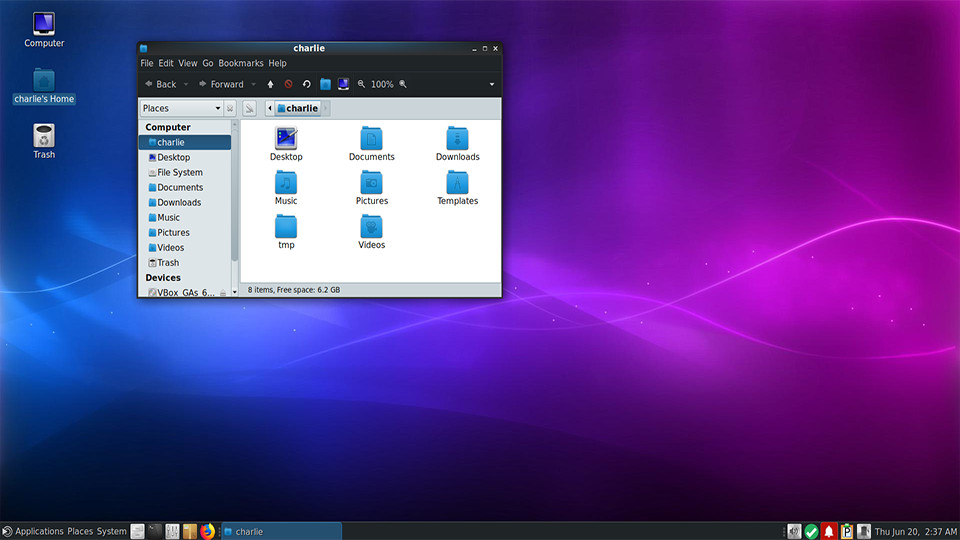Select Desktop in the sidebar
960x540 pixels.
pyautogui.click(x=185, y=157)
